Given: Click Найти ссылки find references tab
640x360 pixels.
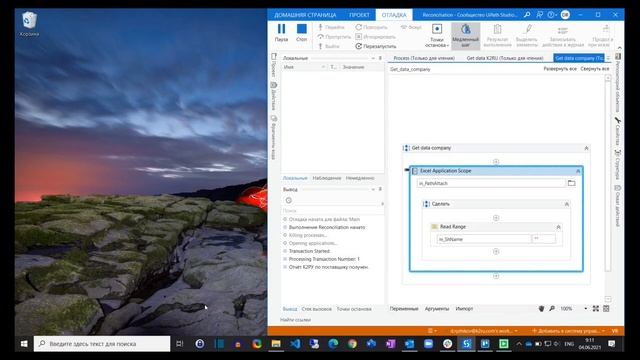Looking at the screenshot, I should 296,320.
